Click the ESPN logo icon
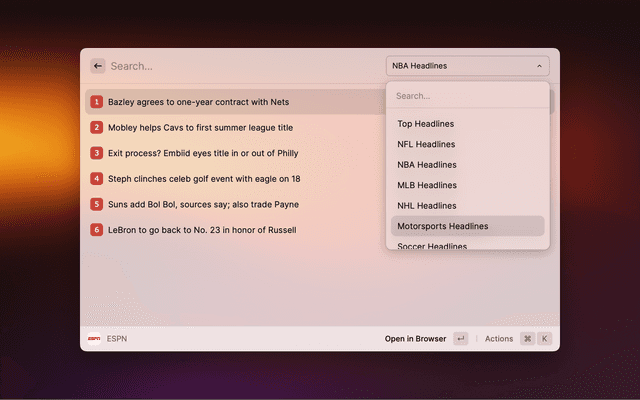The height and width of the screenshot is (400, 640). click(x=94, y=339)
